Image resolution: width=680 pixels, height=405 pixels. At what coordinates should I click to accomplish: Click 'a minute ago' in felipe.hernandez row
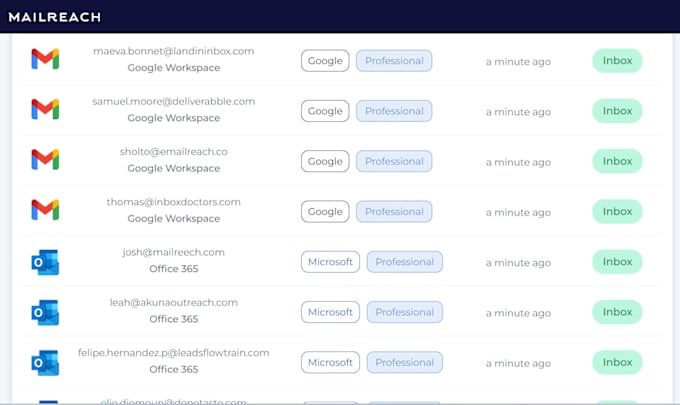click(518, 363)
